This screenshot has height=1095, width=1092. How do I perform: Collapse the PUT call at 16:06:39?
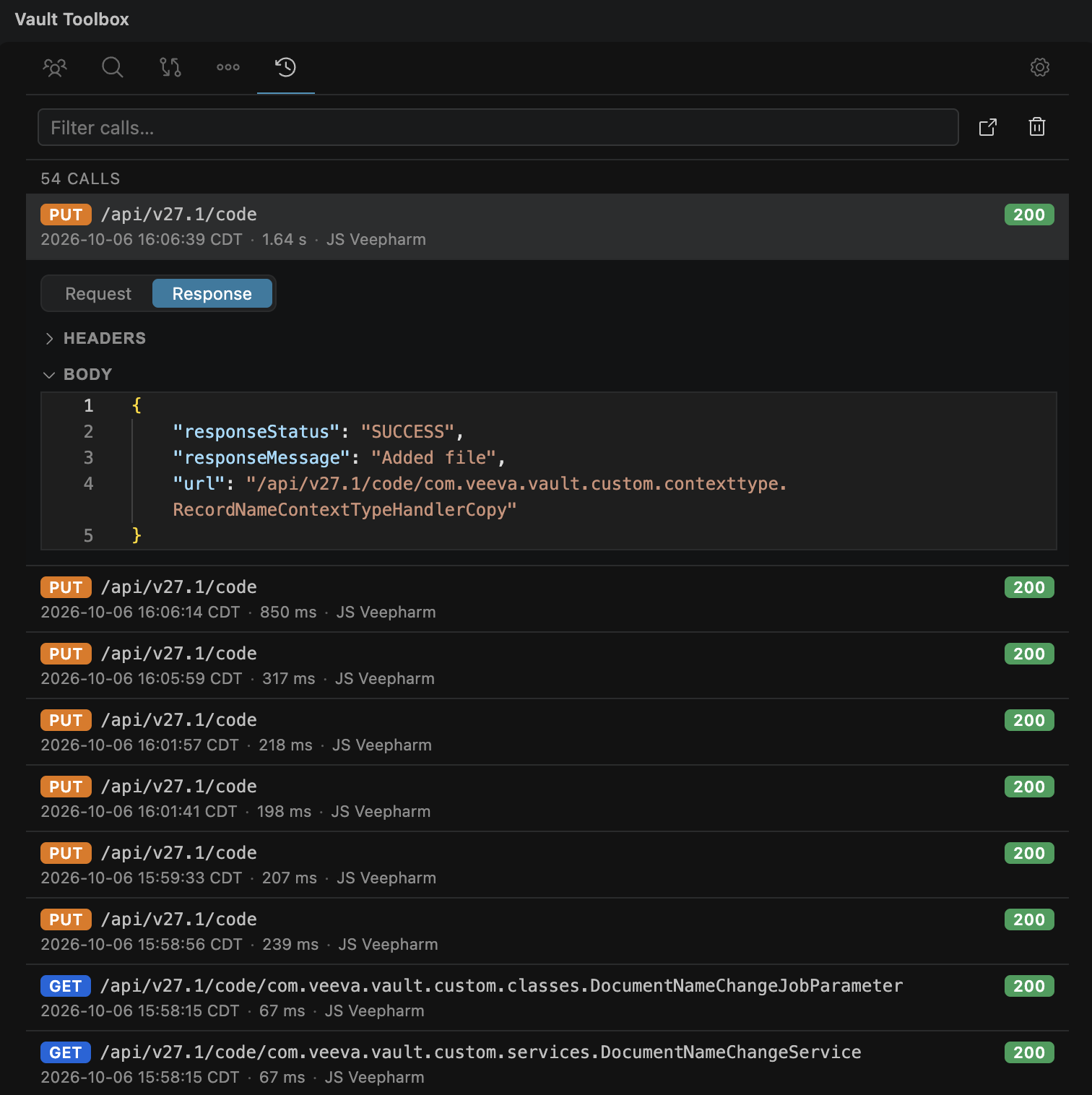click(547, 227)
